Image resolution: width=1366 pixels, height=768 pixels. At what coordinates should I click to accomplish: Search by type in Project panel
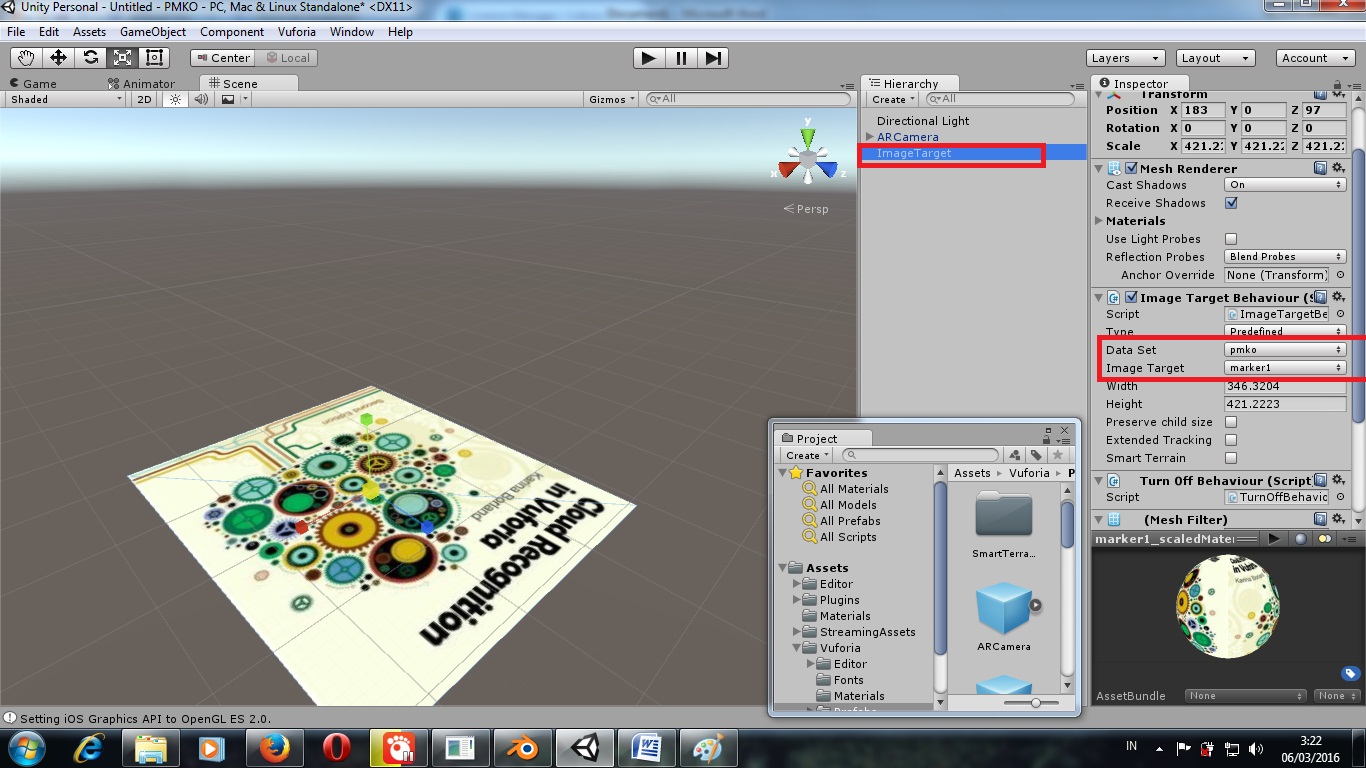pos(1015,455)
